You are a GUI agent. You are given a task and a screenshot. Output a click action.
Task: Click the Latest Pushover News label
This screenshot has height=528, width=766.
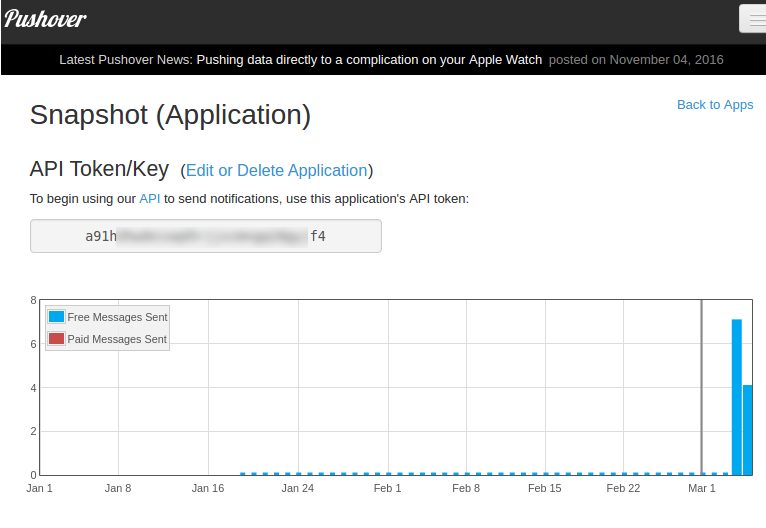[x=126, y=60]
